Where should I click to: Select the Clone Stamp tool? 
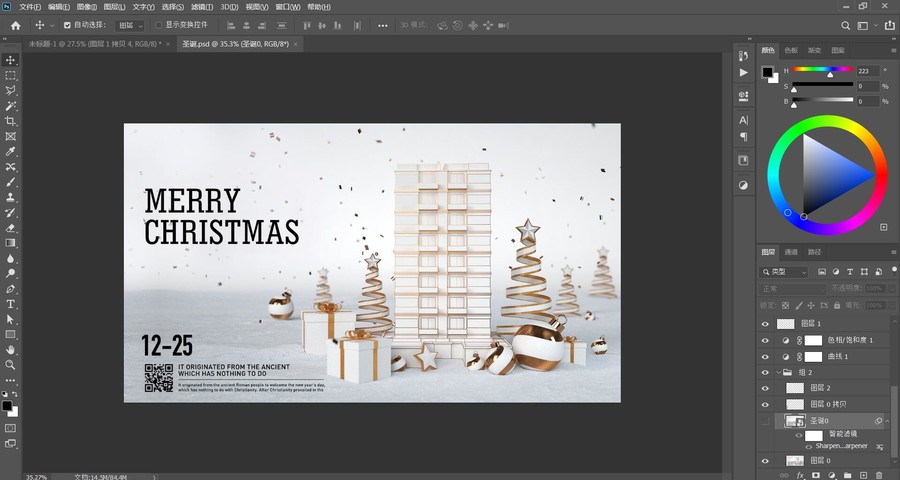click(x=10, y=198)
